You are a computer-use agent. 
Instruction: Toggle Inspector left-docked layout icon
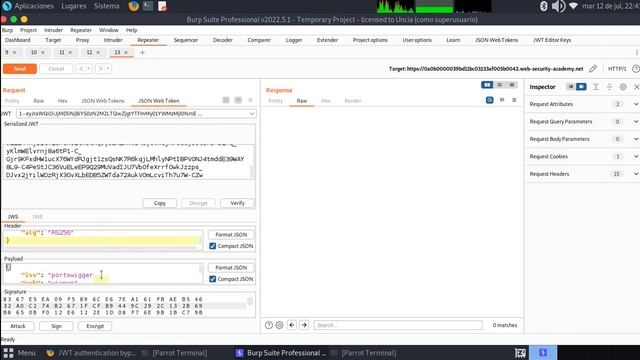point(571,87)
